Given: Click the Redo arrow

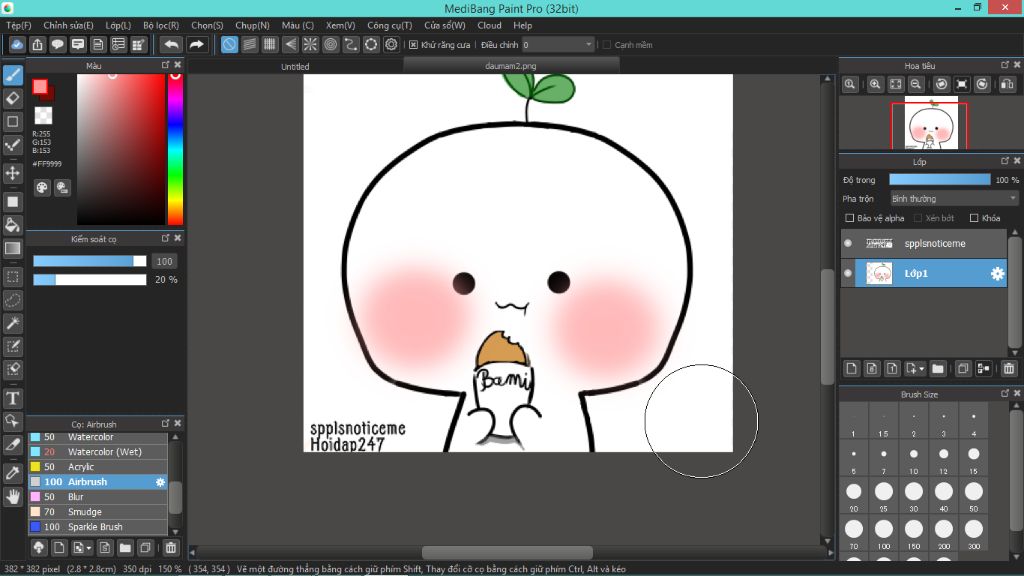Looking at the screenshot, I should pyautogui.click(x=196, y=44).
